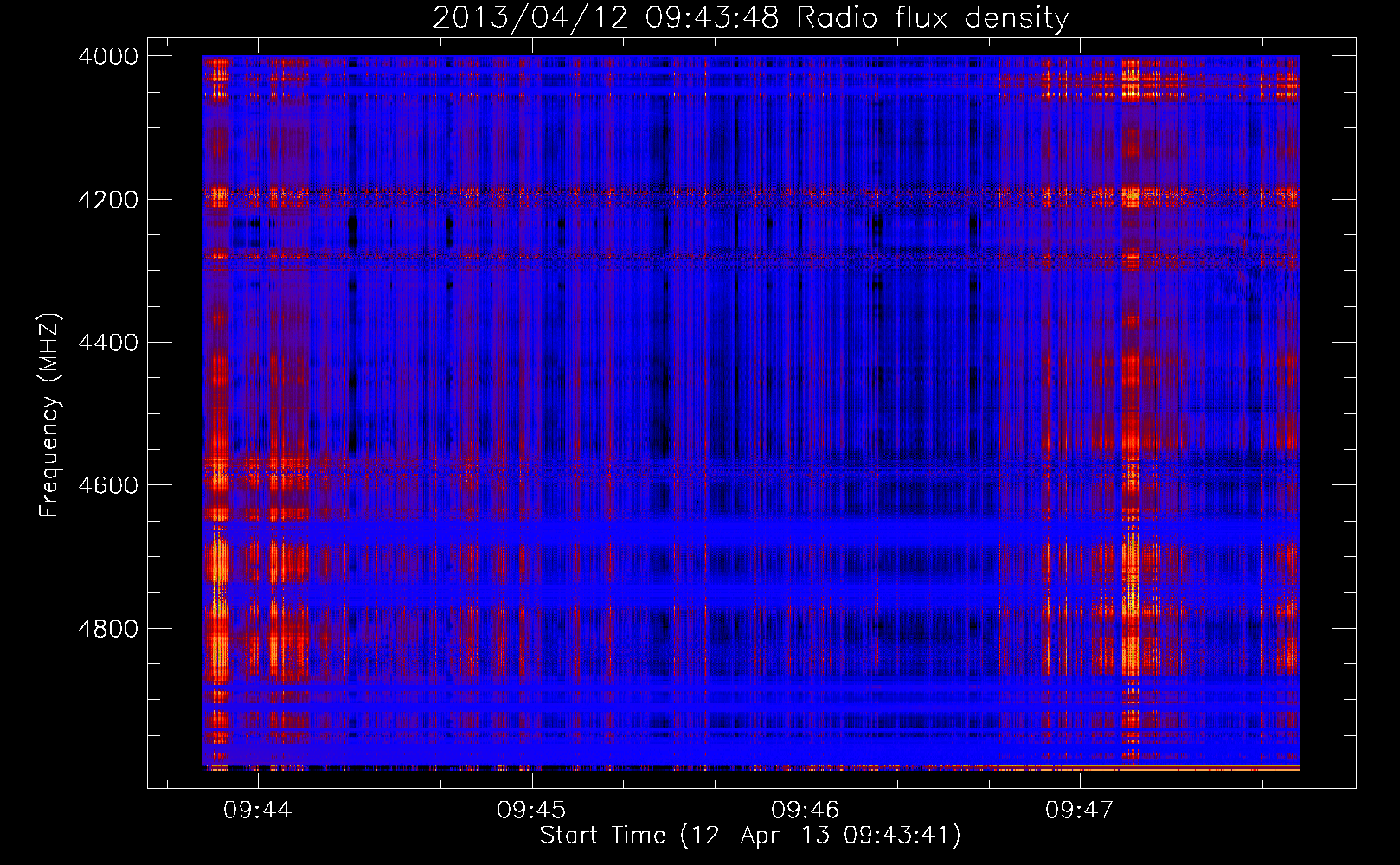
Task: Click the 09:46 time tick label
Action: [806, 810]
